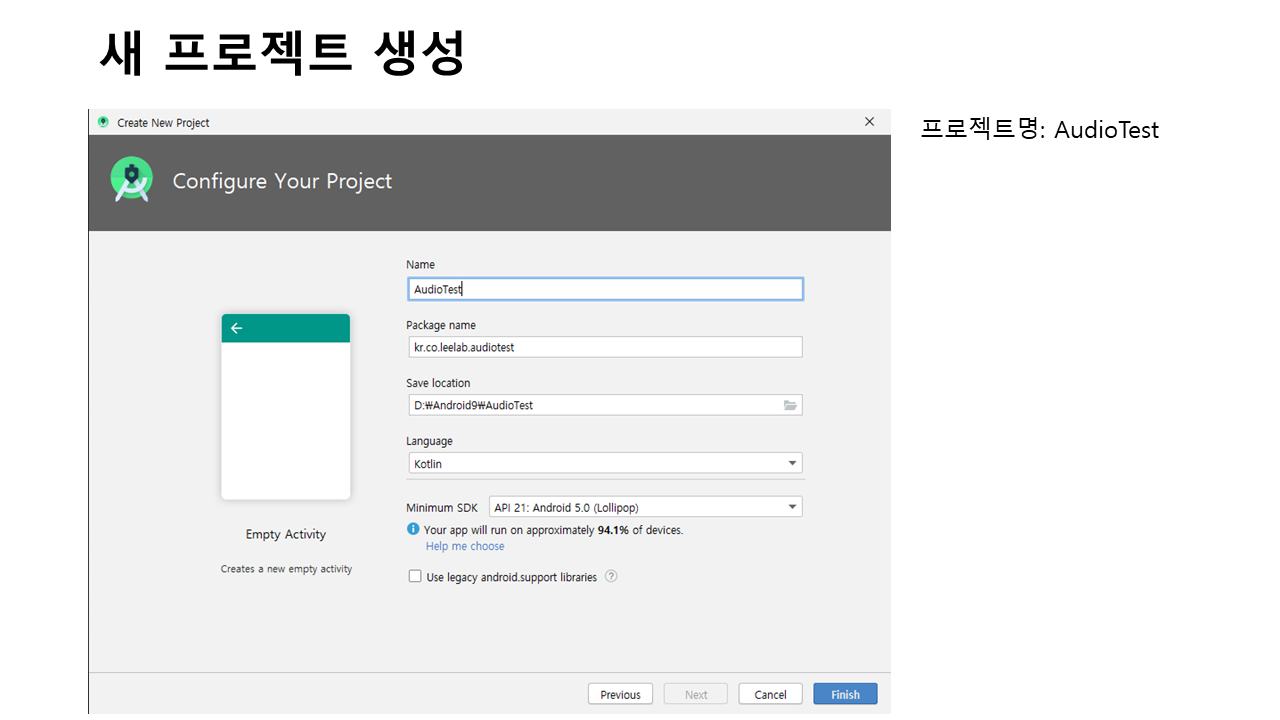Click the Configure Your Project heading
Image resolution: width=1280 pixels, height=720 pixels.
282,181
